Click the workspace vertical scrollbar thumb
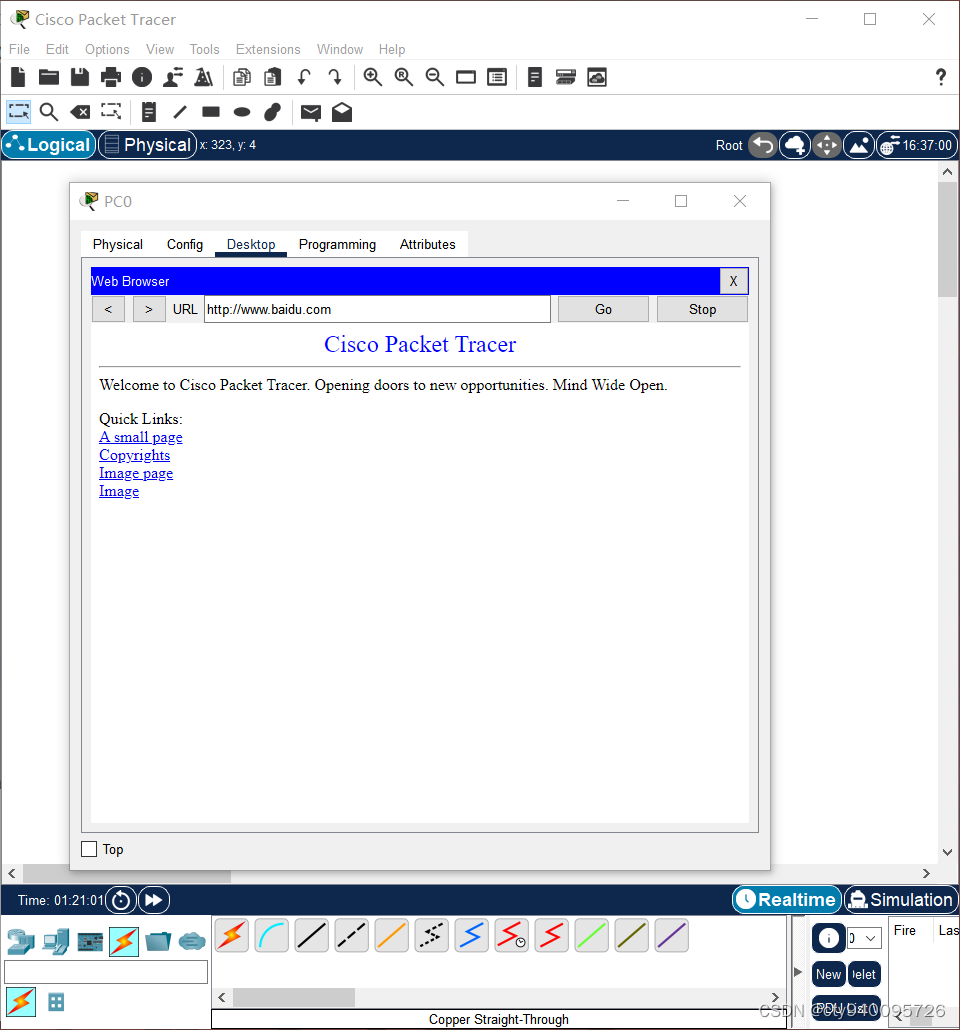The image size is (960, 1030). (x=947, y=240)
